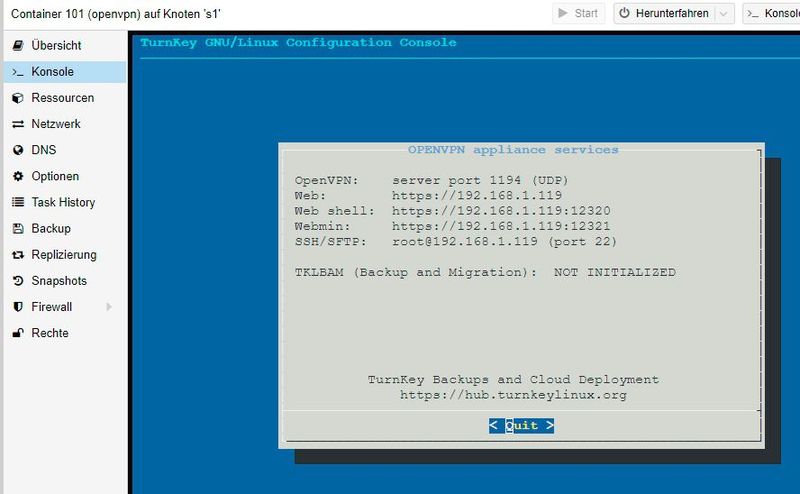Viewport: 800px width, 494px height.
Task: Click the Snapshots history icon
Action: click(18, 281)
